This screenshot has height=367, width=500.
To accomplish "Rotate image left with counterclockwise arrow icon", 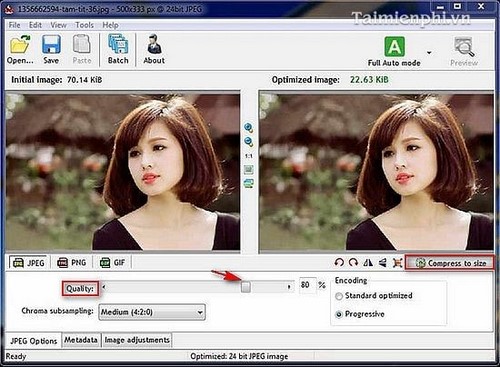I will tap(339, 263).
